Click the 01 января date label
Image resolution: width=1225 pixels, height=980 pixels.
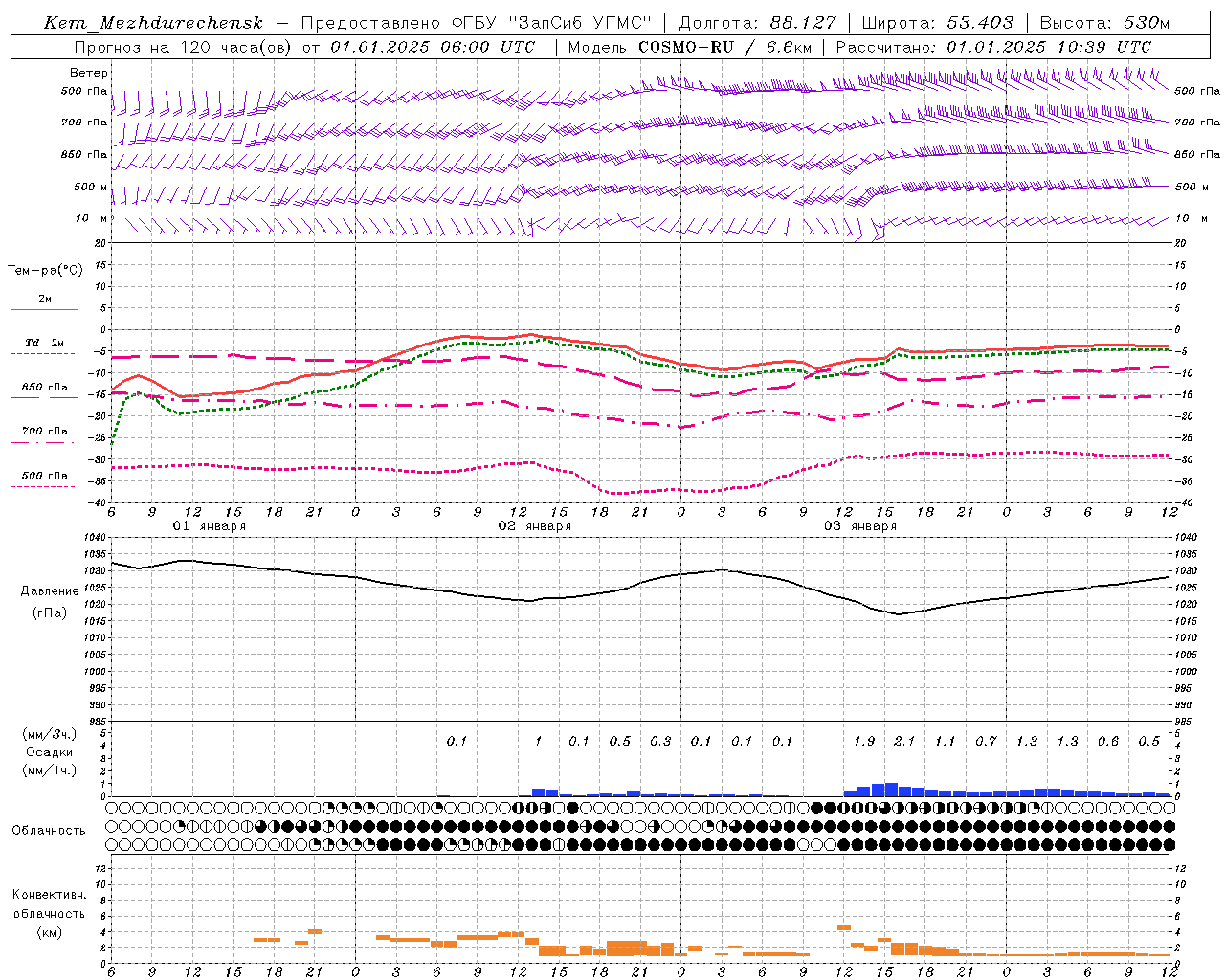tap(209, 526)
